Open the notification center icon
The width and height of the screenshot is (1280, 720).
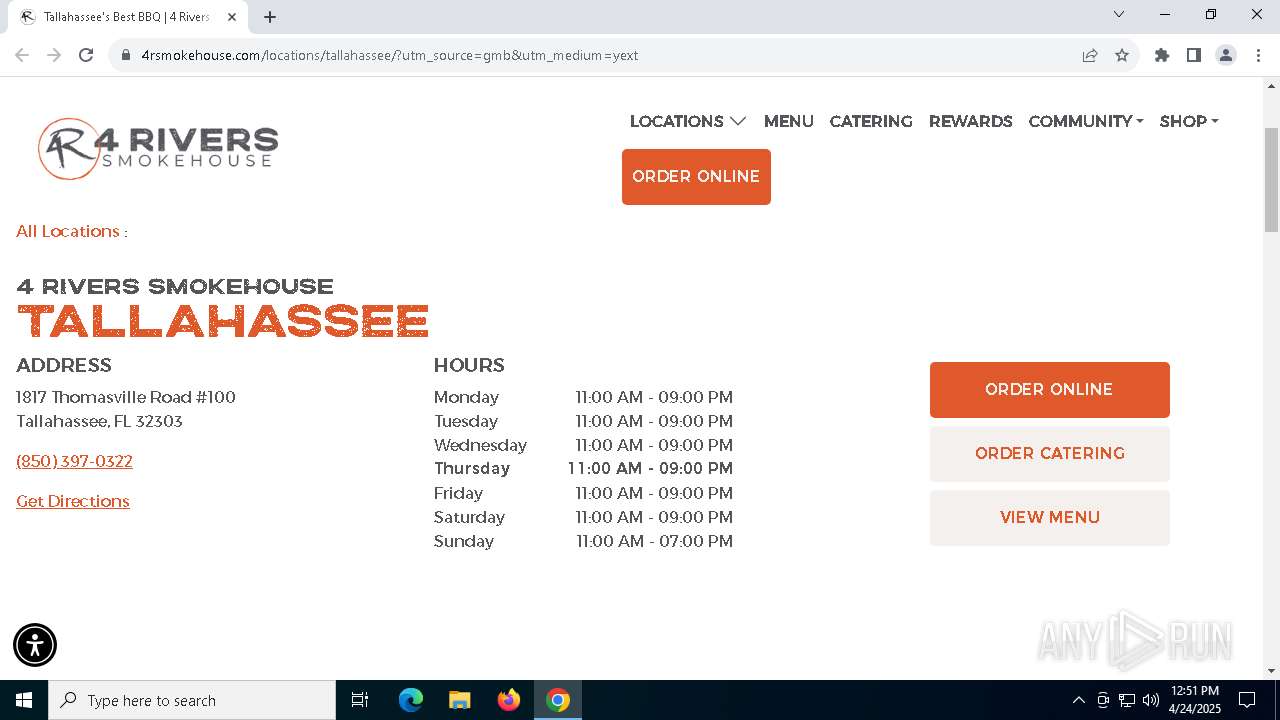pyautogui.click(x=1247, y=700)
